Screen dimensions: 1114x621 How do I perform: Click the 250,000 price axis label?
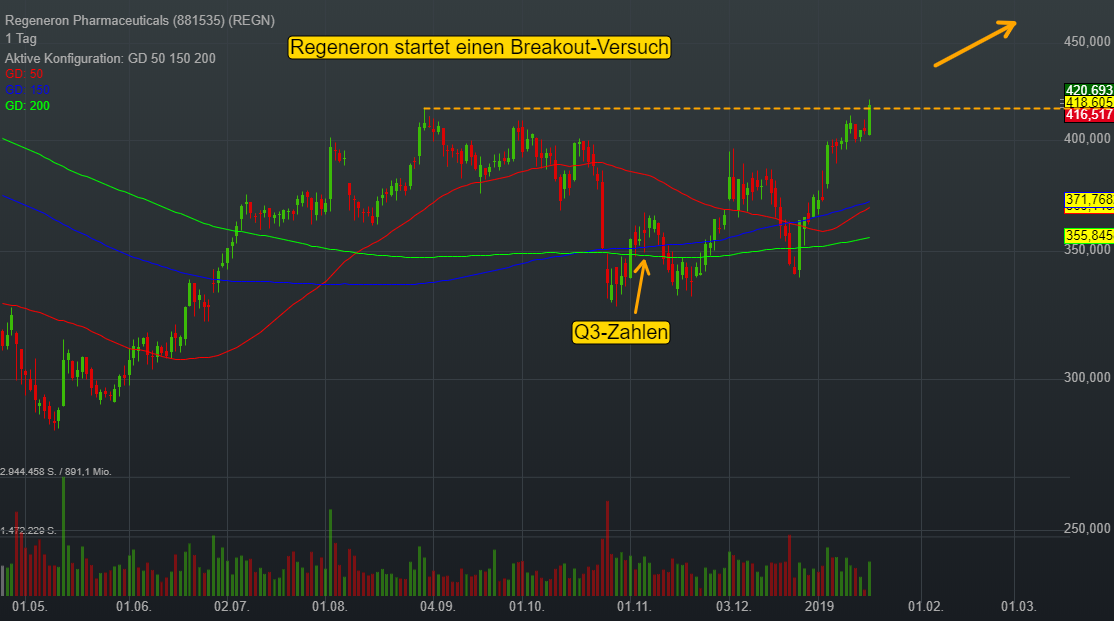point(1087,529)
